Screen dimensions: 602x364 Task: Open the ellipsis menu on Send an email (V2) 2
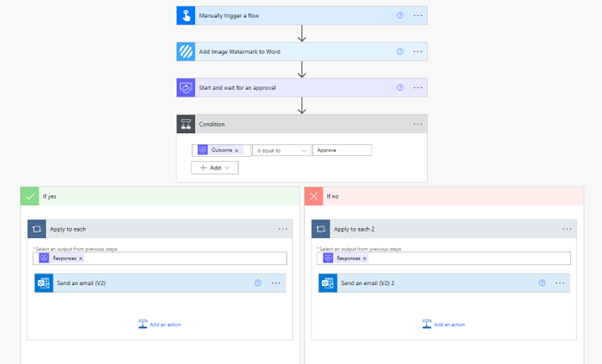click(x=560, y=283)
